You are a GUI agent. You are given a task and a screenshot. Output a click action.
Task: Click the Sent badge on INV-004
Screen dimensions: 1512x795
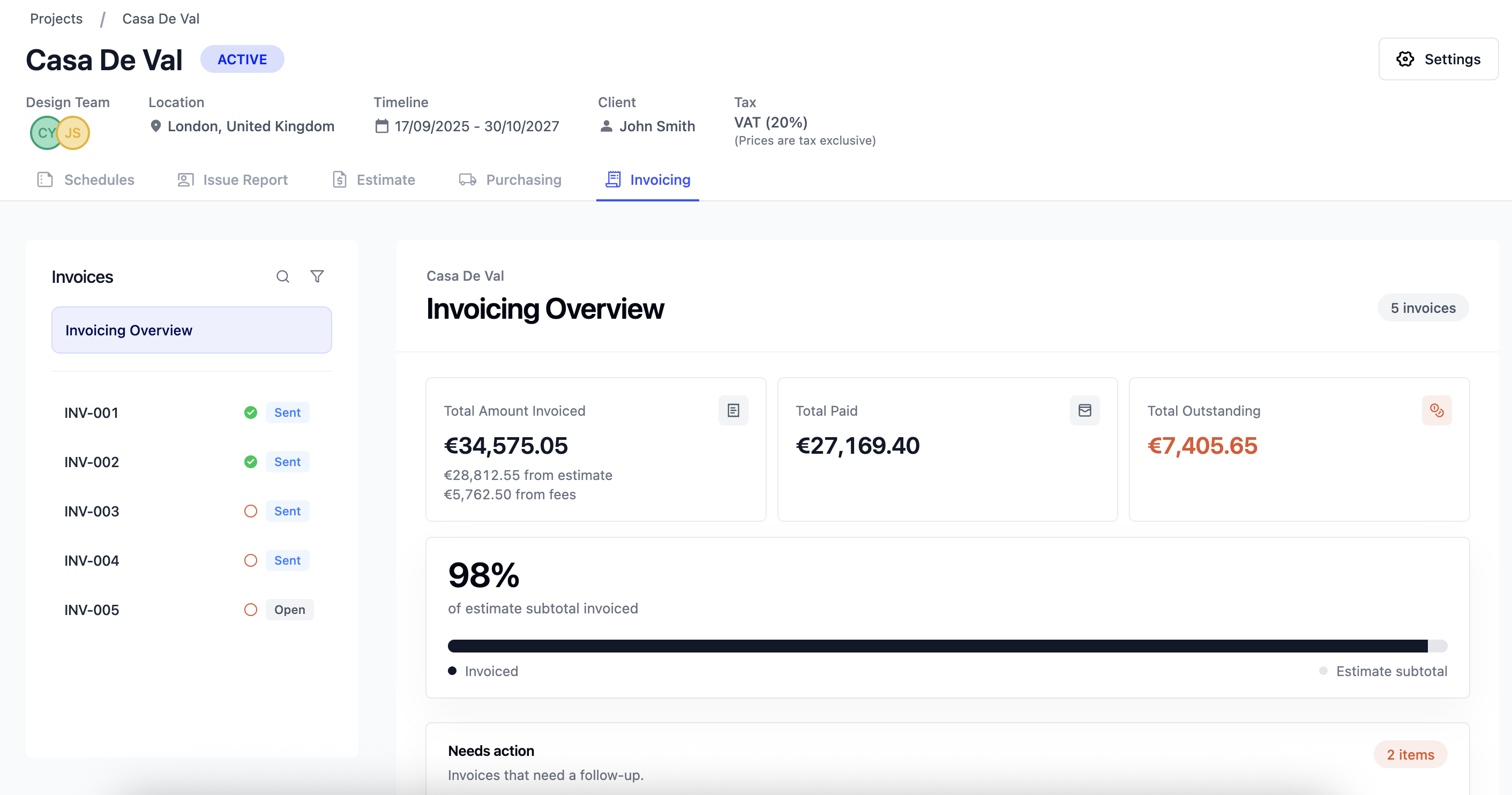point(288,560)
